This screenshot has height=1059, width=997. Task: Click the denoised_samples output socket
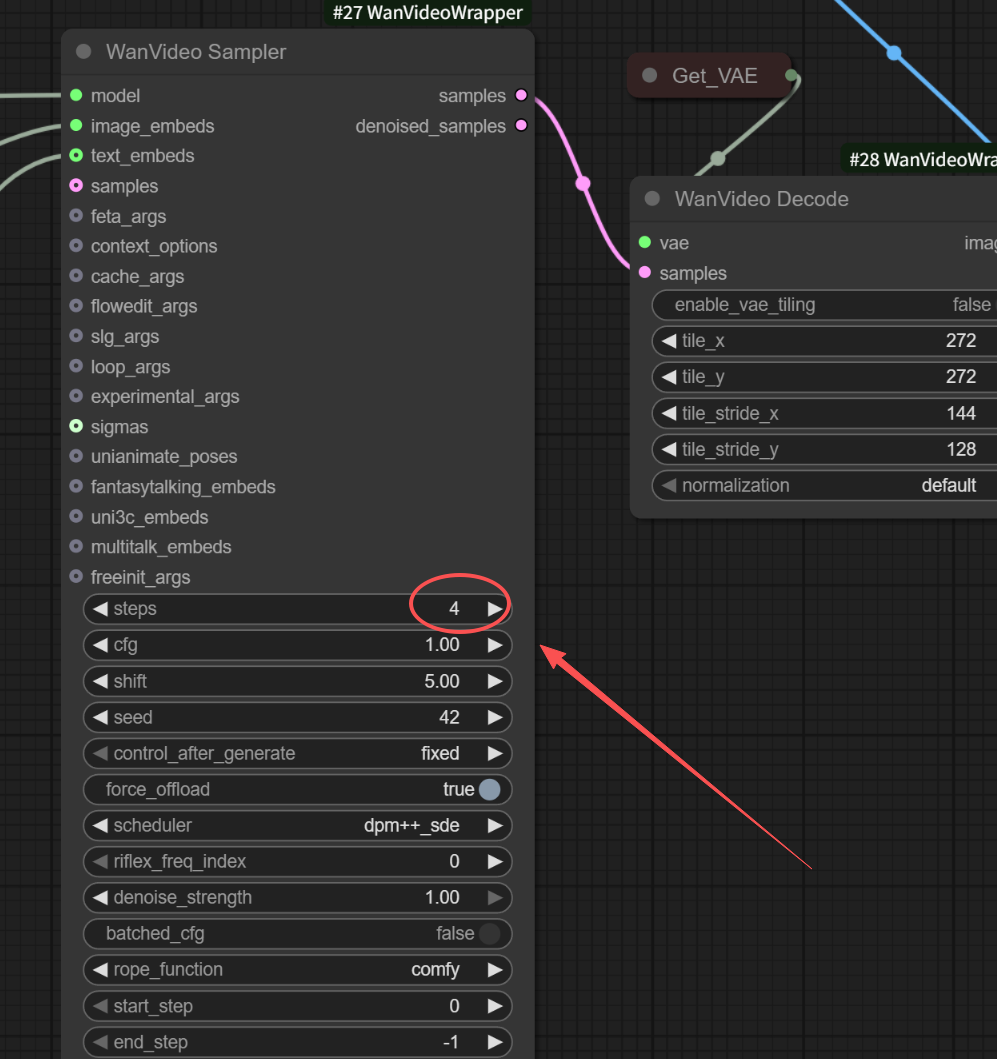pyautogui.click(x=521, y=126)
